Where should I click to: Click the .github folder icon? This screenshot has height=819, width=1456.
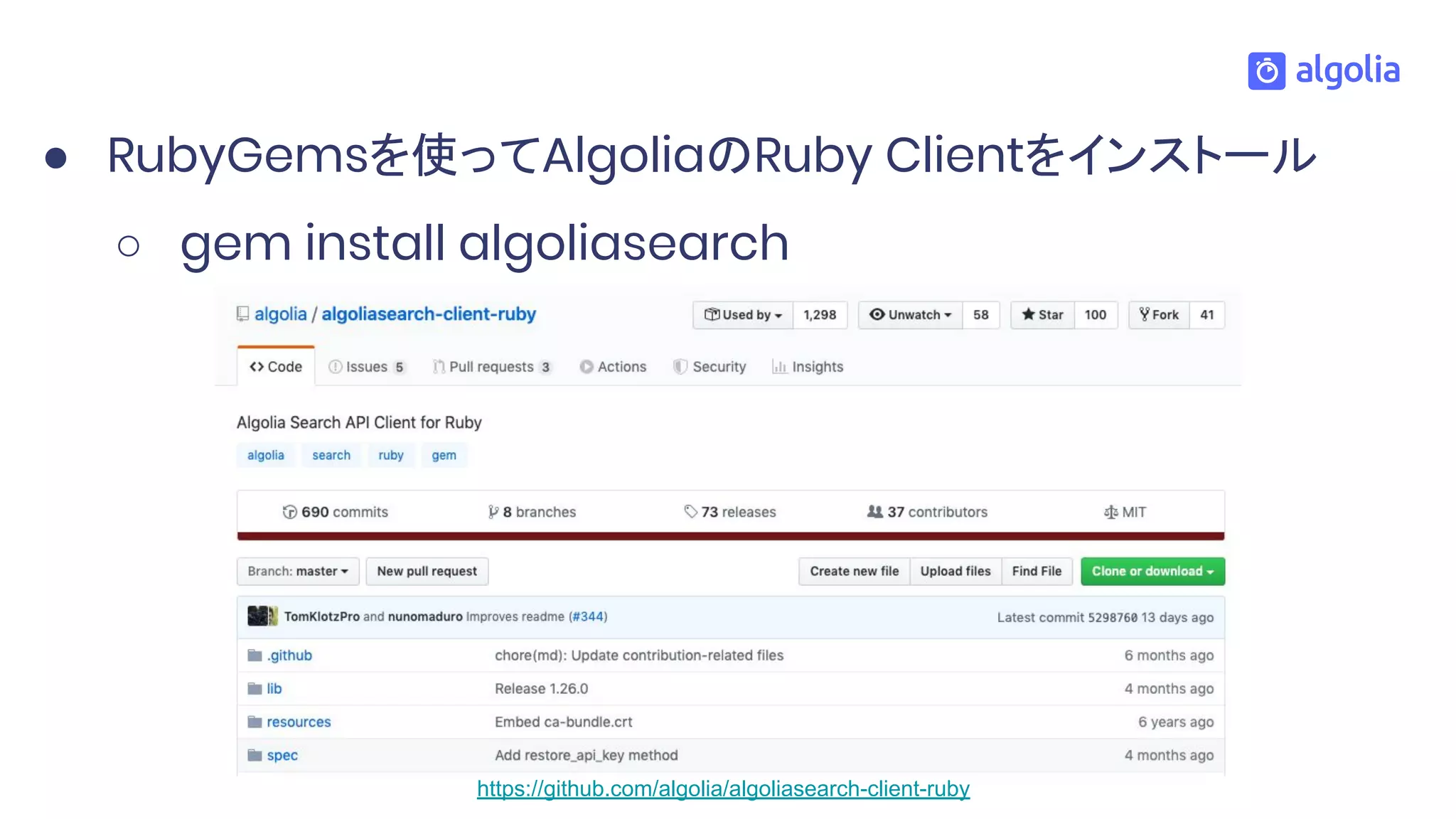255,655
